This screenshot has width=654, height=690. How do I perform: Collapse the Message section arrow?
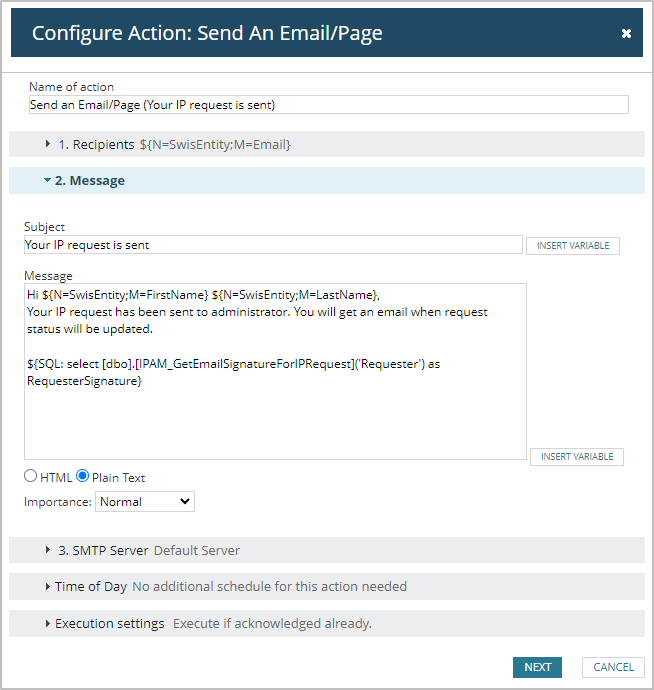(47, 181)
